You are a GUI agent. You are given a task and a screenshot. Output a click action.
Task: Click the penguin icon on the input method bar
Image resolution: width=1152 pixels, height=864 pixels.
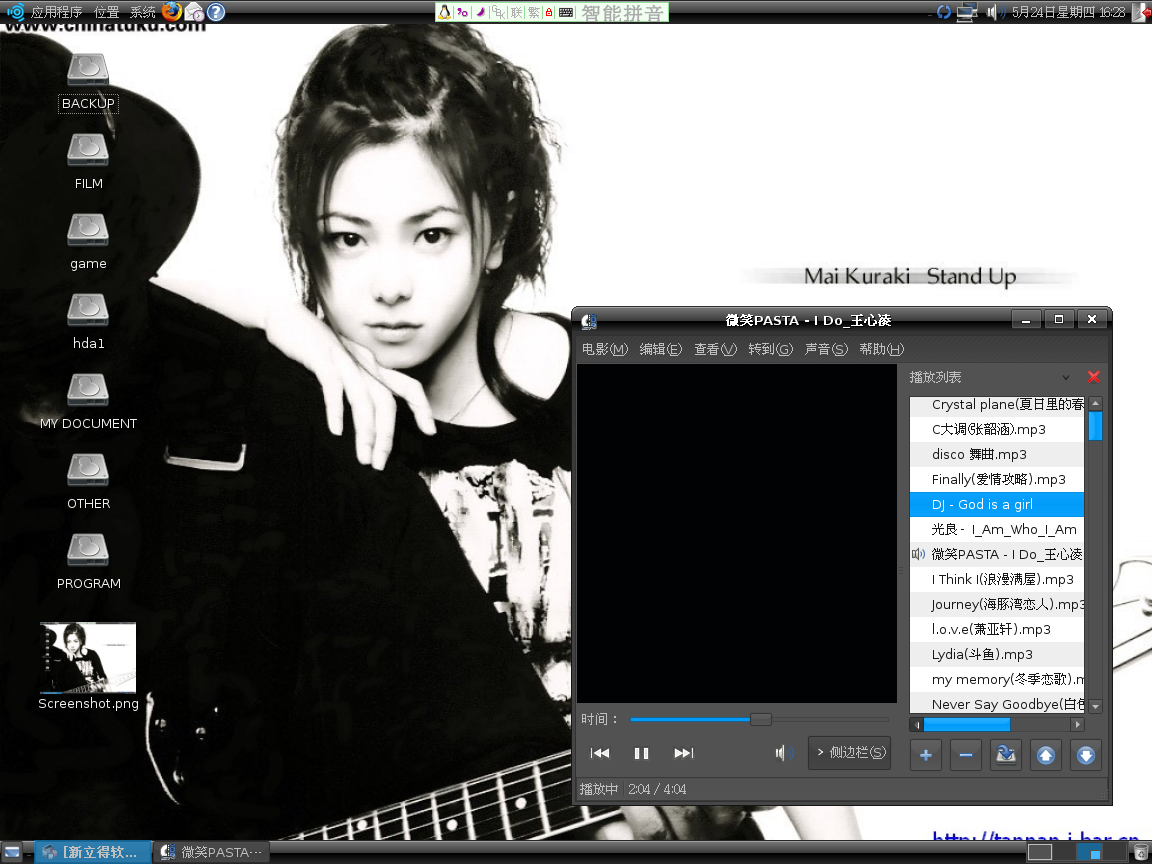pos(444,12)
